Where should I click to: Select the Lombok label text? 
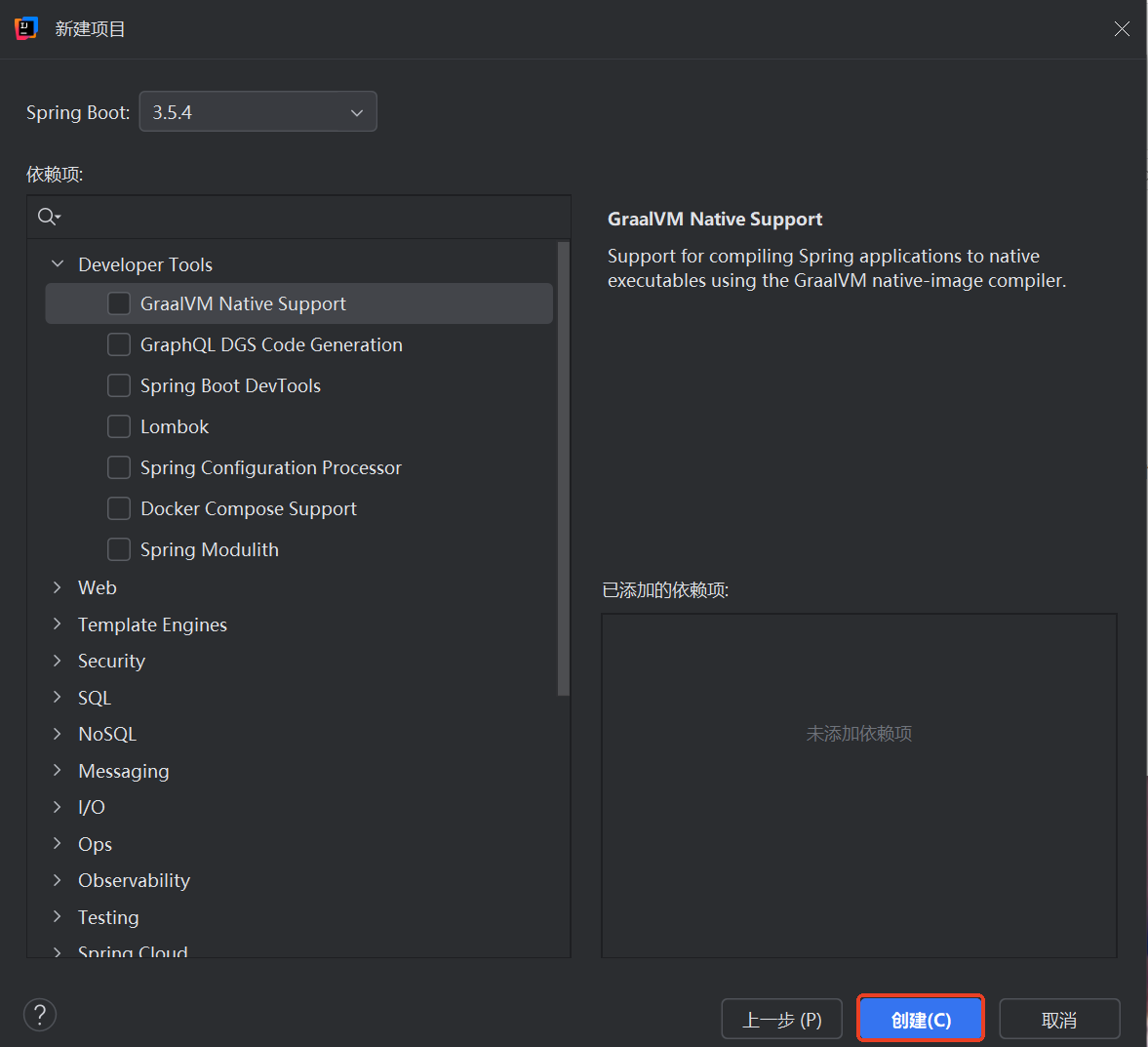175,426
